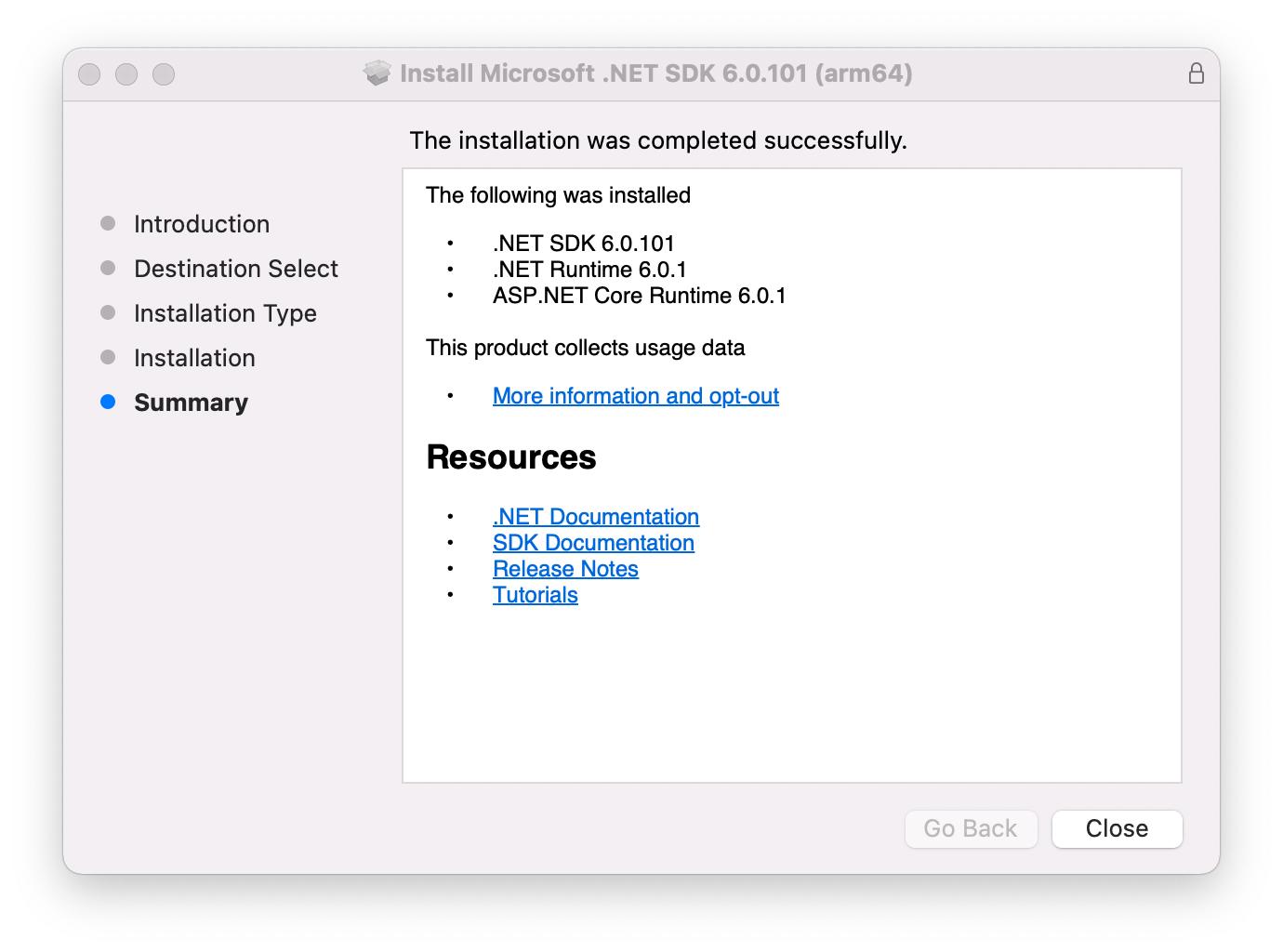Click the gray dot beside Introduction
This screenshot has height=952, width=1283.
pyautogui.click(x=106, y=223)
